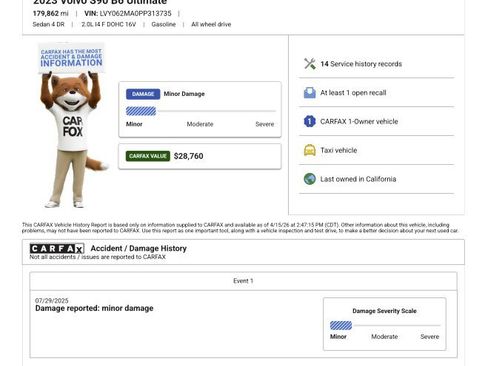Click the Car Fox mascot image
This screenshot has height=366, width=488.
pyautogui.click(x=73, y=125)
